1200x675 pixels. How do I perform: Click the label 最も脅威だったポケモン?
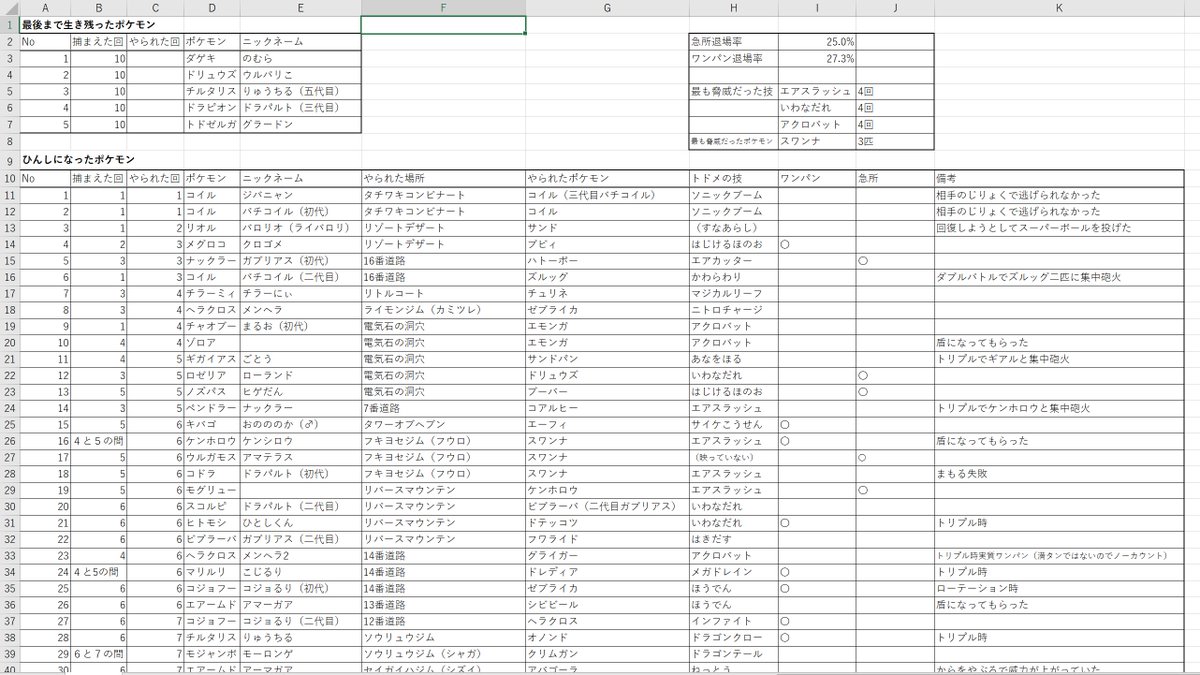point(733,142)
